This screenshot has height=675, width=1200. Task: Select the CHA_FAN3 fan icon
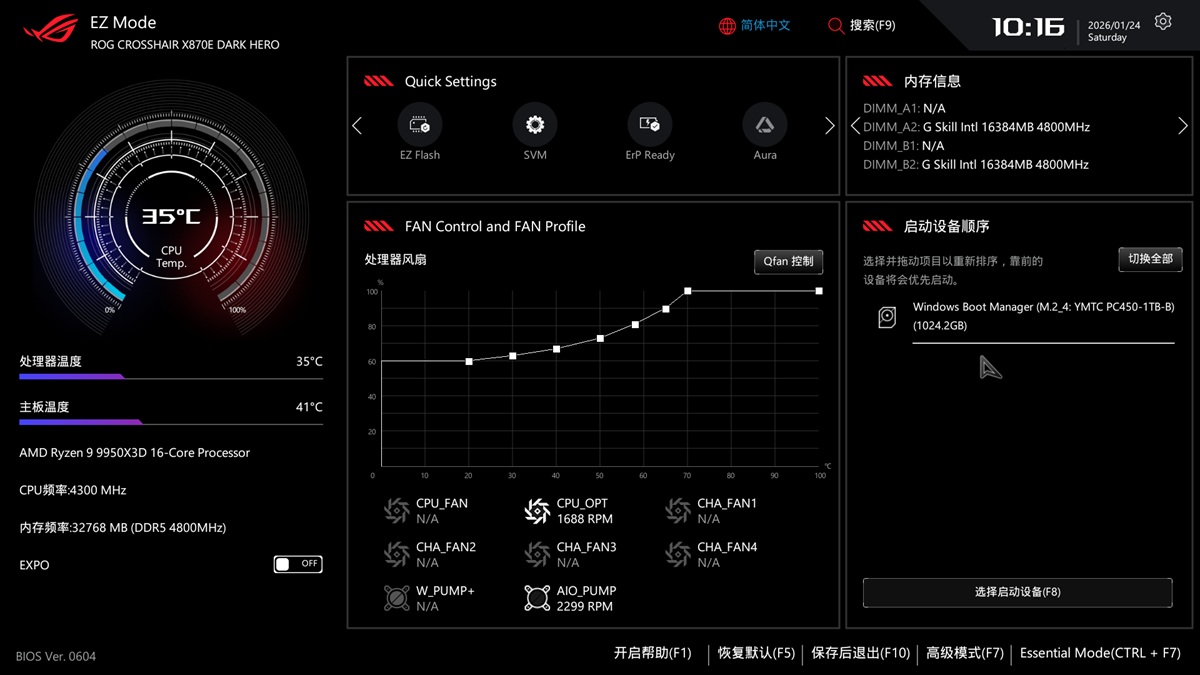(537, 554)
